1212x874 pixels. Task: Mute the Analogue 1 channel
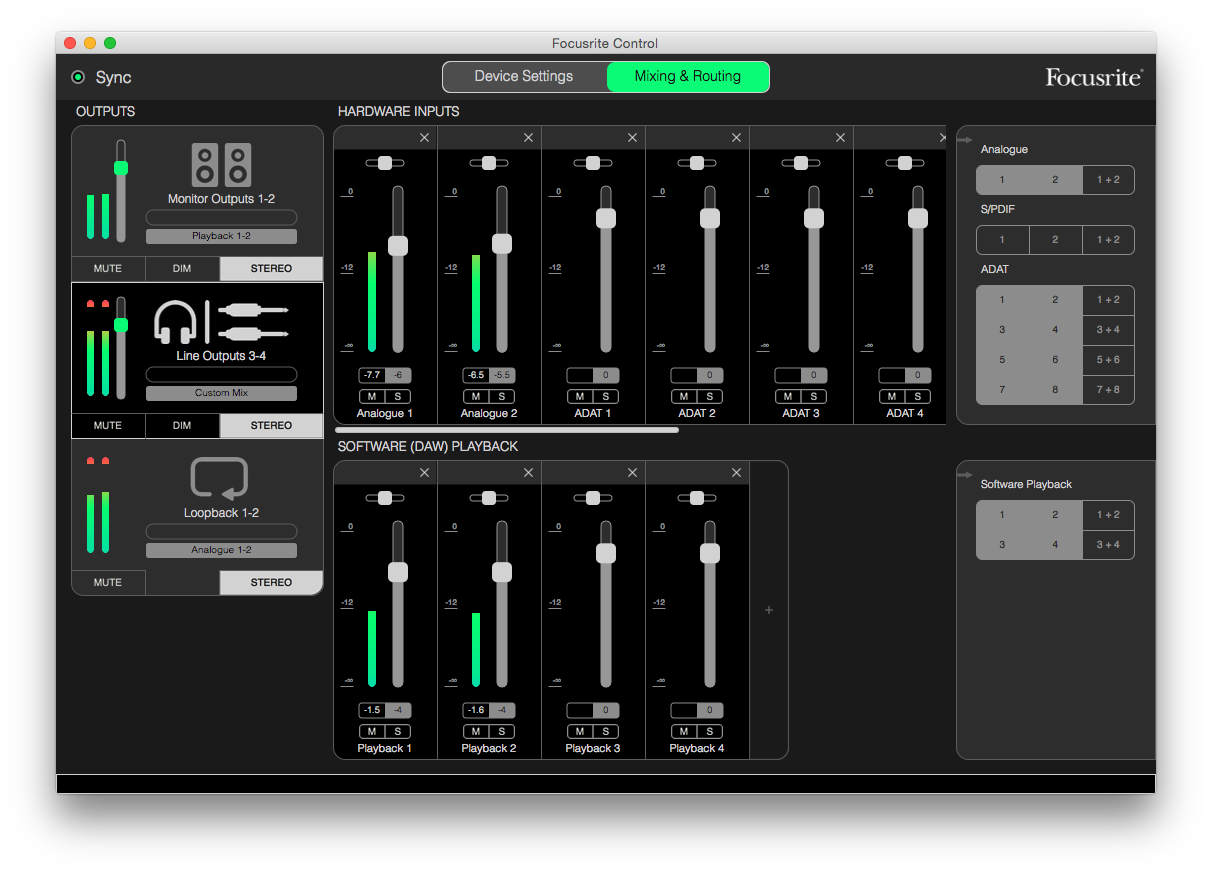372,396
